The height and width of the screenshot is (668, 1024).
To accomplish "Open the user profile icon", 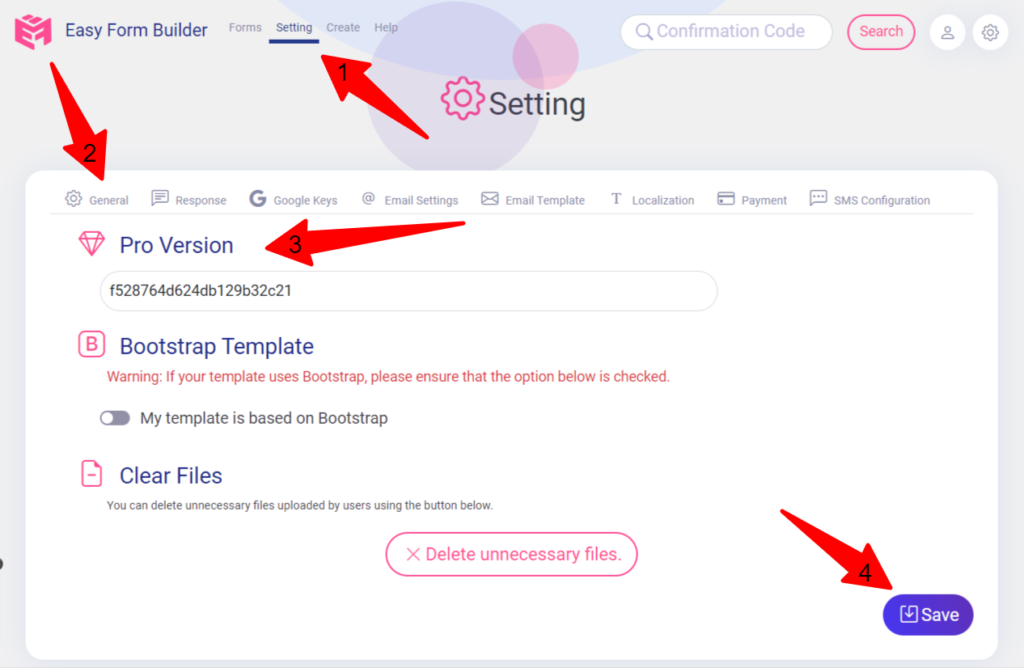I will click(x=948, y=33).
